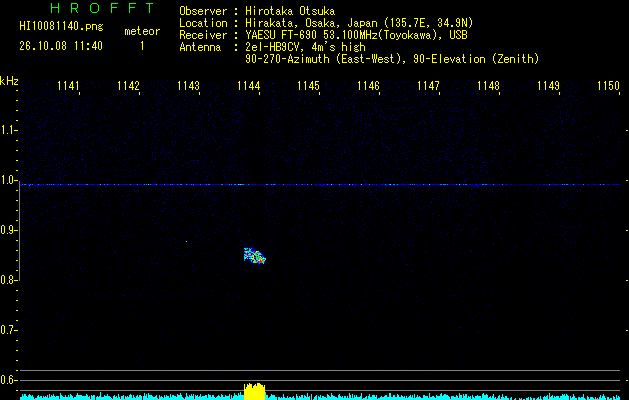
Task: Select the 1150 time axis label
Action: tap(609, 86)
